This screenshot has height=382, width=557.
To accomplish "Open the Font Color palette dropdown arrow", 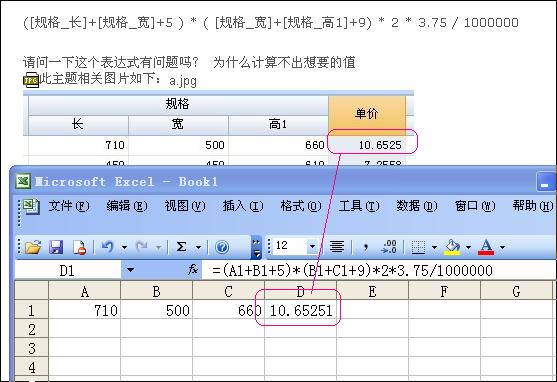I will 502,247.
